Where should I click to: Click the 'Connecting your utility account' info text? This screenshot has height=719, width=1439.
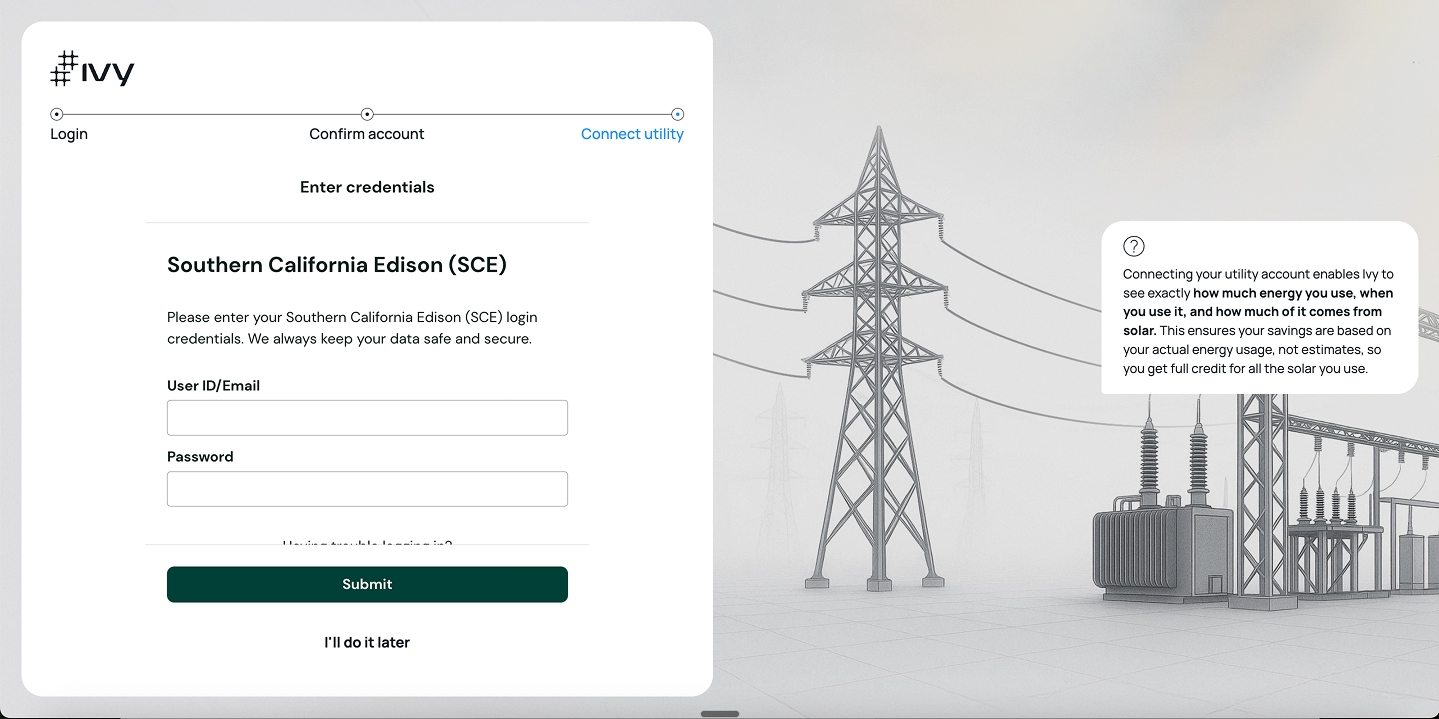[x=1259, y=321]
